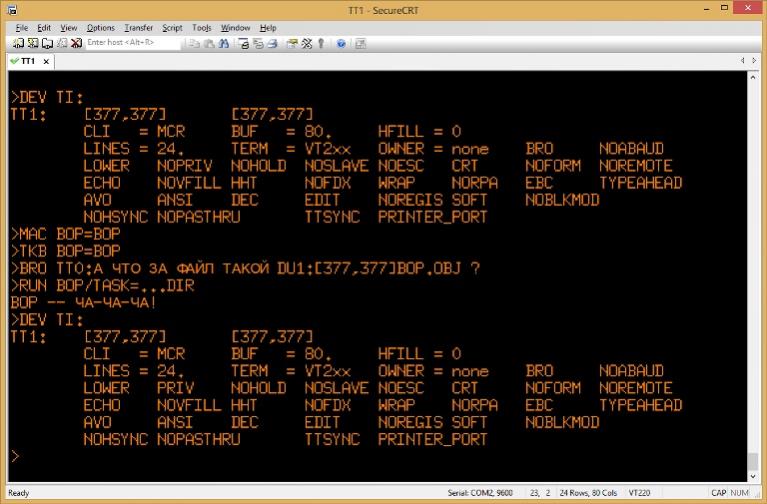Open Session Options from toolbar icon

pyautogui.click(x=293, y=43)
